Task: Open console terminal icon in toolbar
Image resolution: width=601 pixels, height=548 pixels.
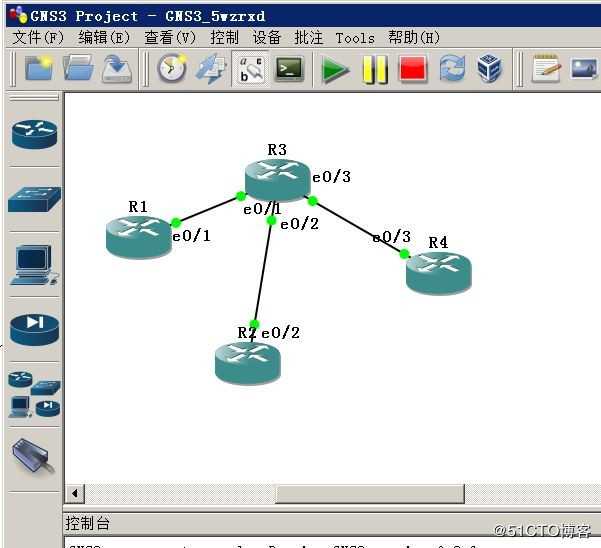Action: coord(290,69)
